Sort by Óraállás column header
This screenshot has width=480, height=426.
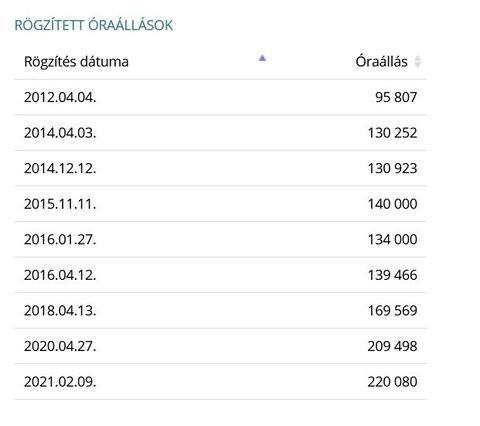(381, 61)
